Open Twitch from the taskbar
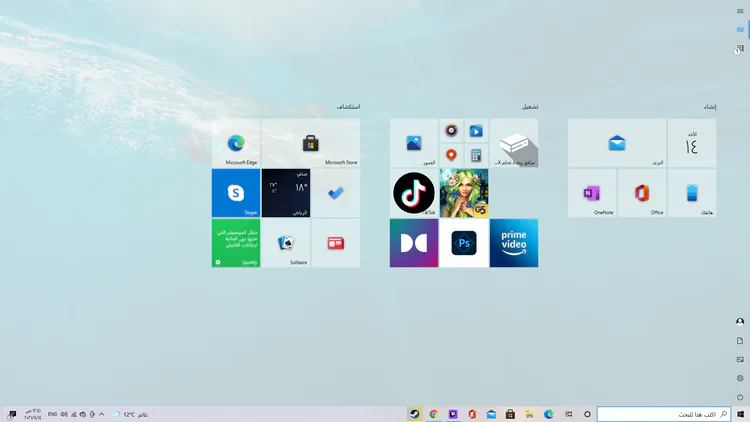The image size is (750, 422). pos(453,414)
